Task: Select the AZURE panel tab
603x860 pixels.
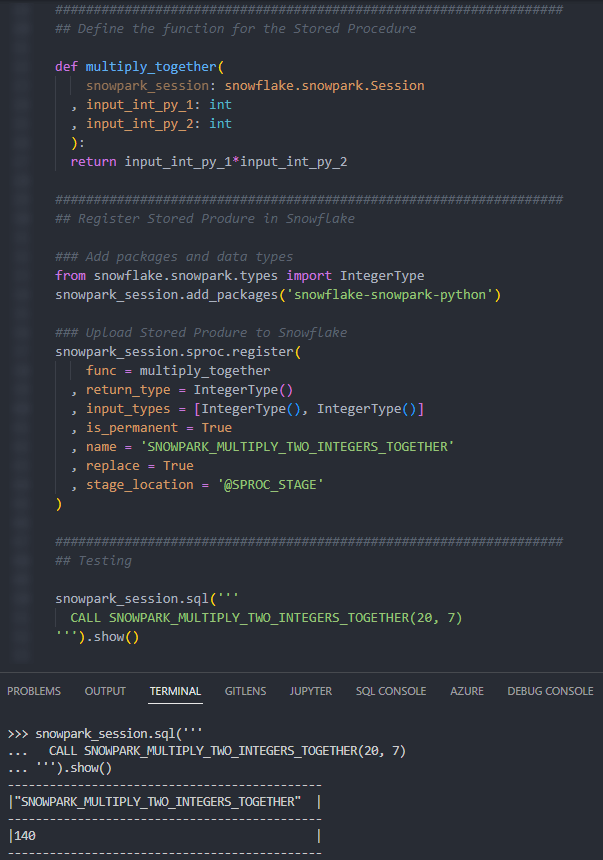Action: click(467, 691)
